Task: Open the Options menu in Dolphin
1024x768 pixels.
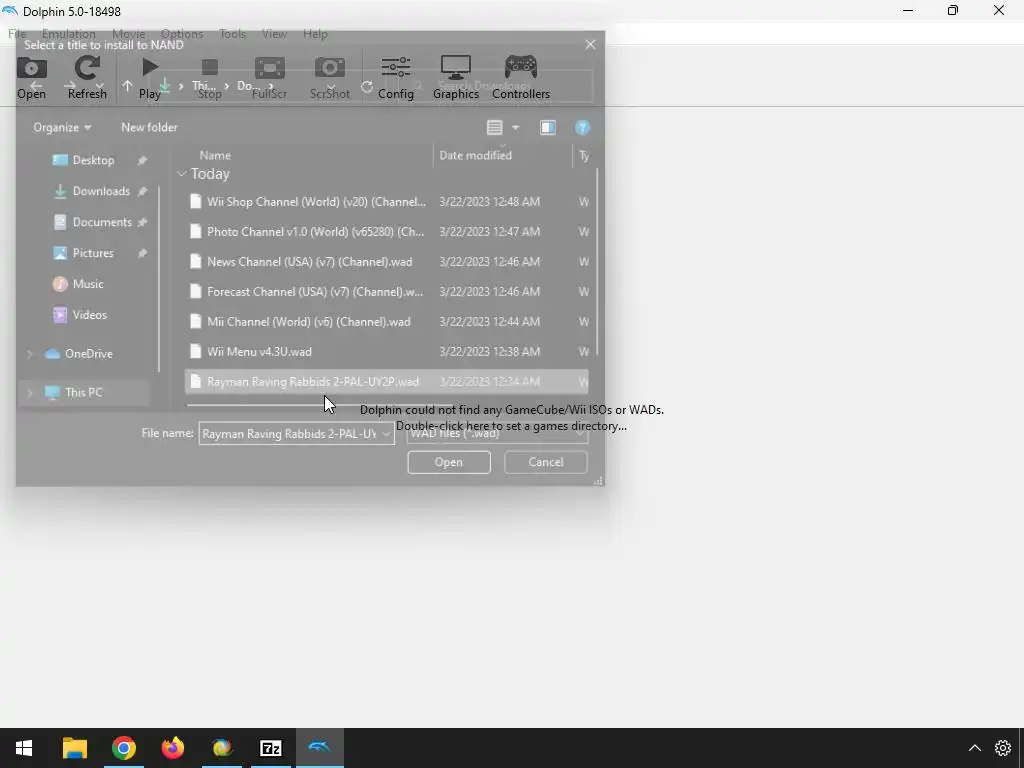Action: (x=182, y=34)
